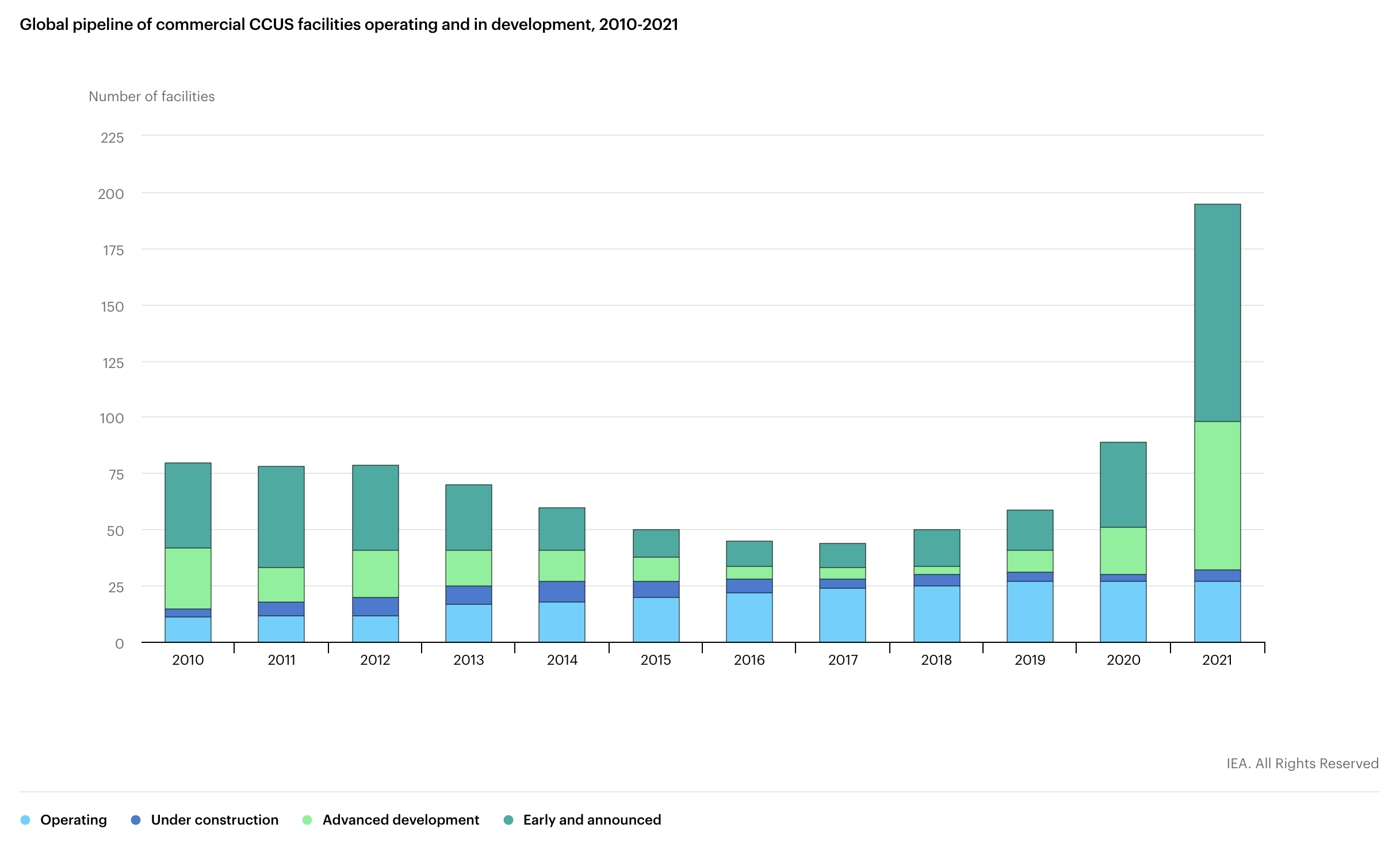Screen dimensions: 1400x843
Task: Click the light blue Operating legend dot
Action: pos(25,820)
